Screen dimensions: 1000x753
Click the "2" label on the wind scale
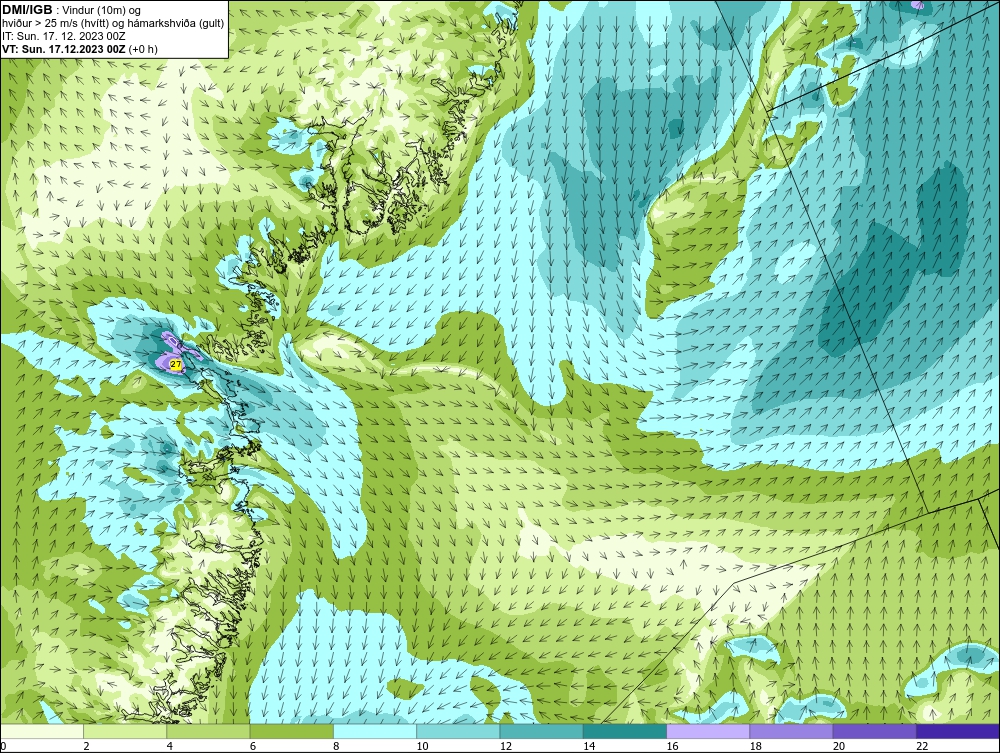pyautogui.click(x=87, y=747)
